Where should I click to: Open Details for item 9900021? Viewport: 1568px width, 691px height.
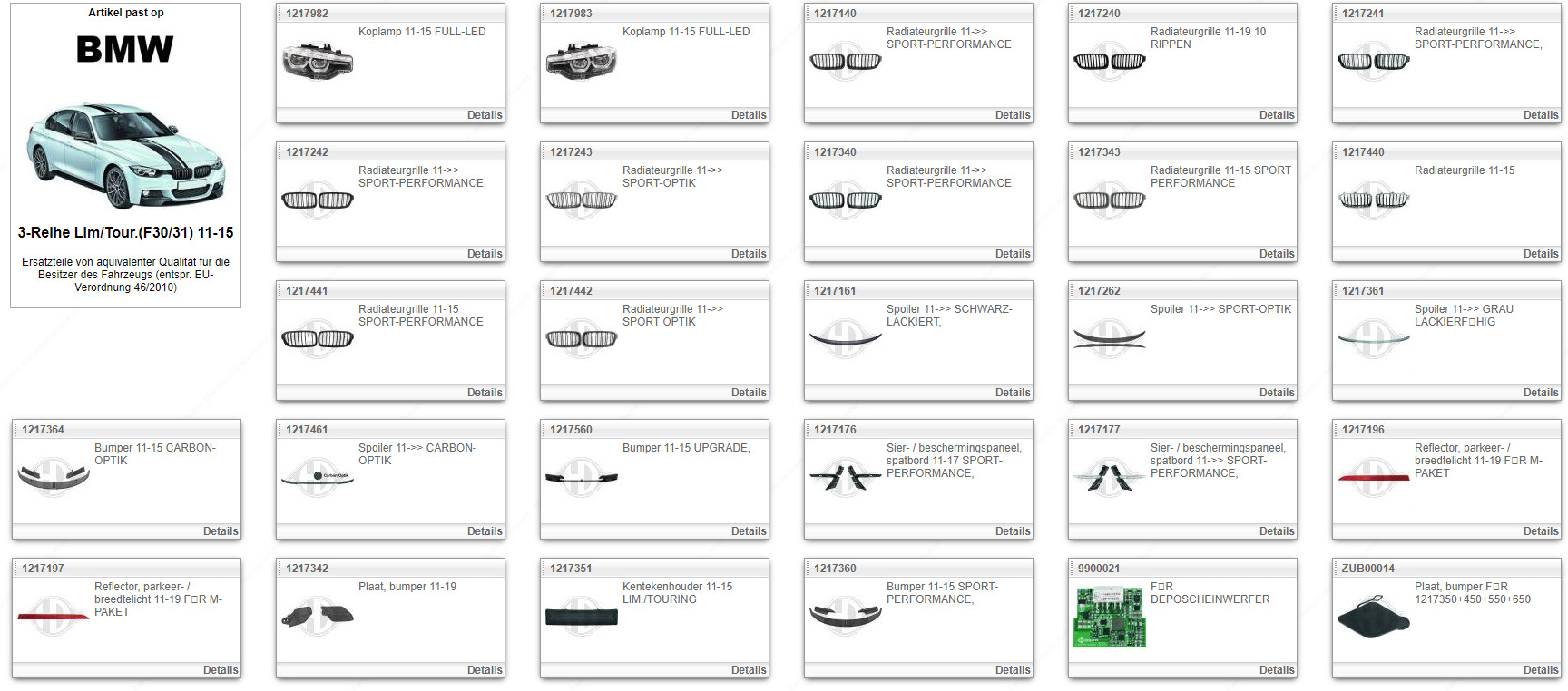[1277, 670]
